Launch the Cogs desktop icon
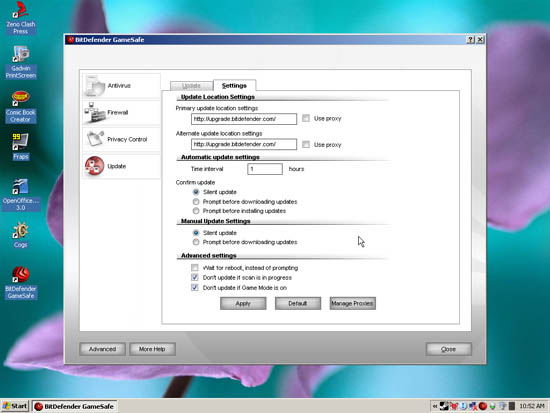The height and width of the screenshot is (413, 550). click(21, 235)
